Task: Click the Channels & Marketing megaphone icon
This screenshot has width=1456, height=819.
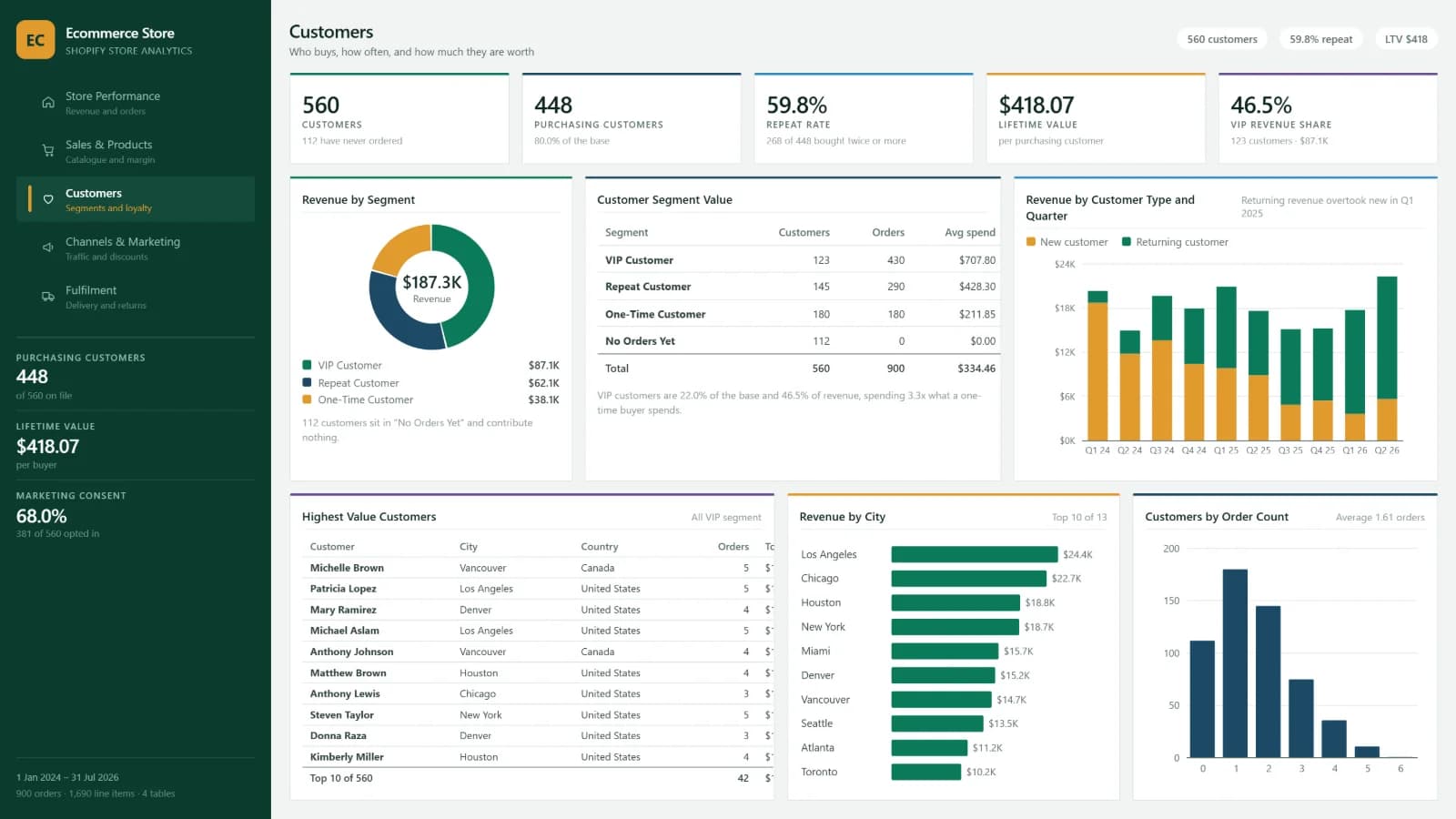Action: (x=48, y=248)
